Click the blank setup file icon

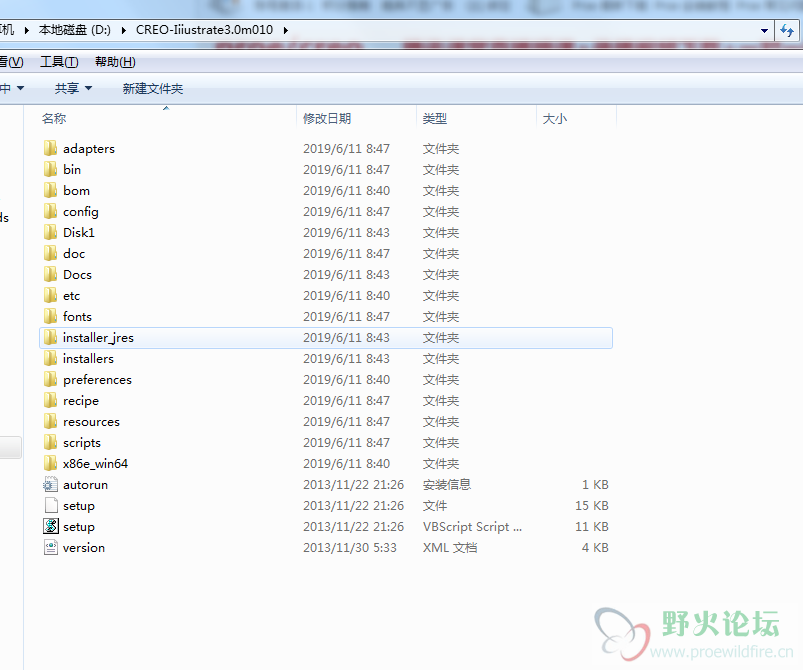tap(51, 506)
